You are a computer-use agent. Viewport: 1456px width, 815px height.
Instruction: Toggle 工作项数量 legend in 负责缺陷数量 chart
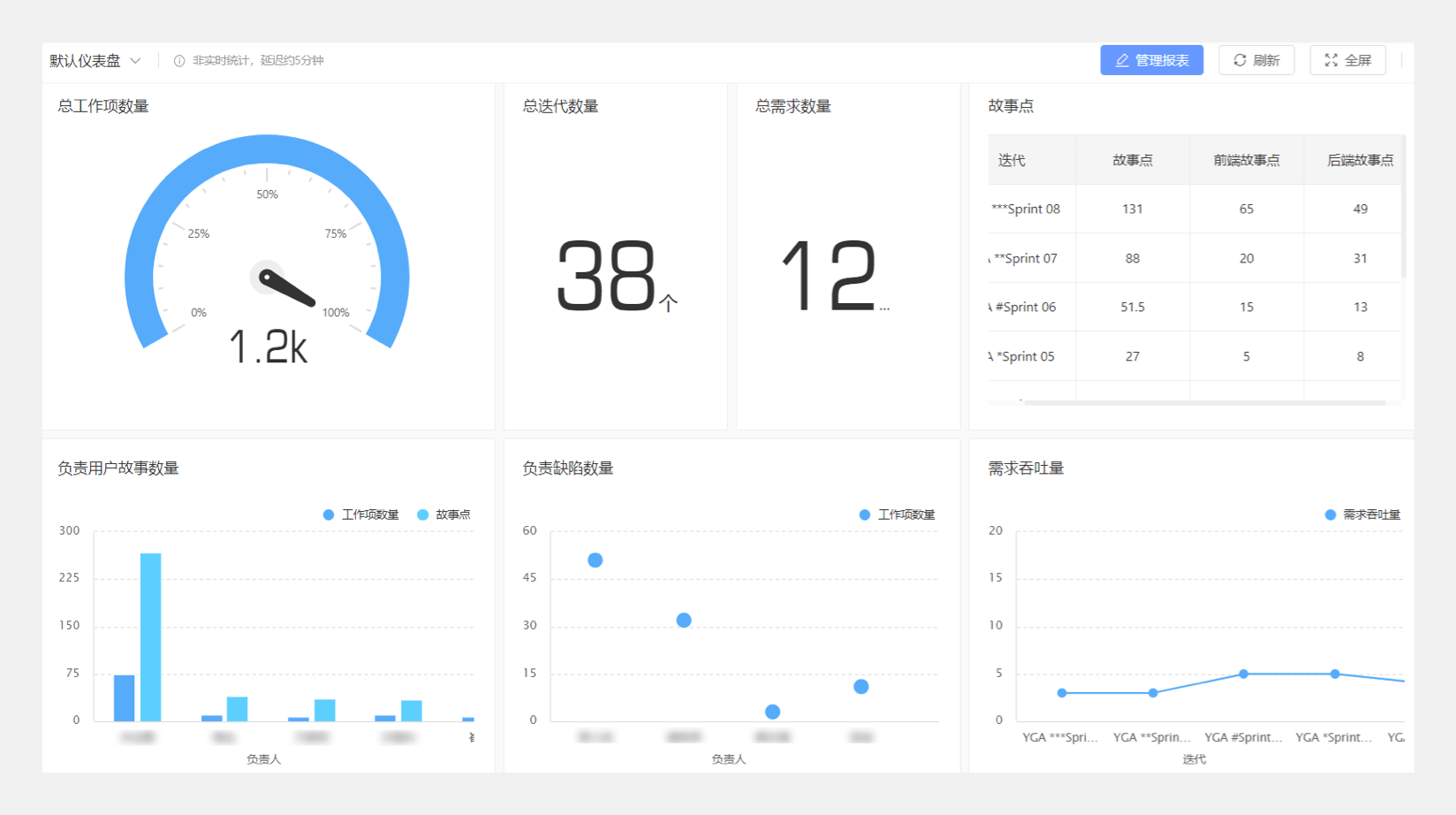[x=898, y=514]
